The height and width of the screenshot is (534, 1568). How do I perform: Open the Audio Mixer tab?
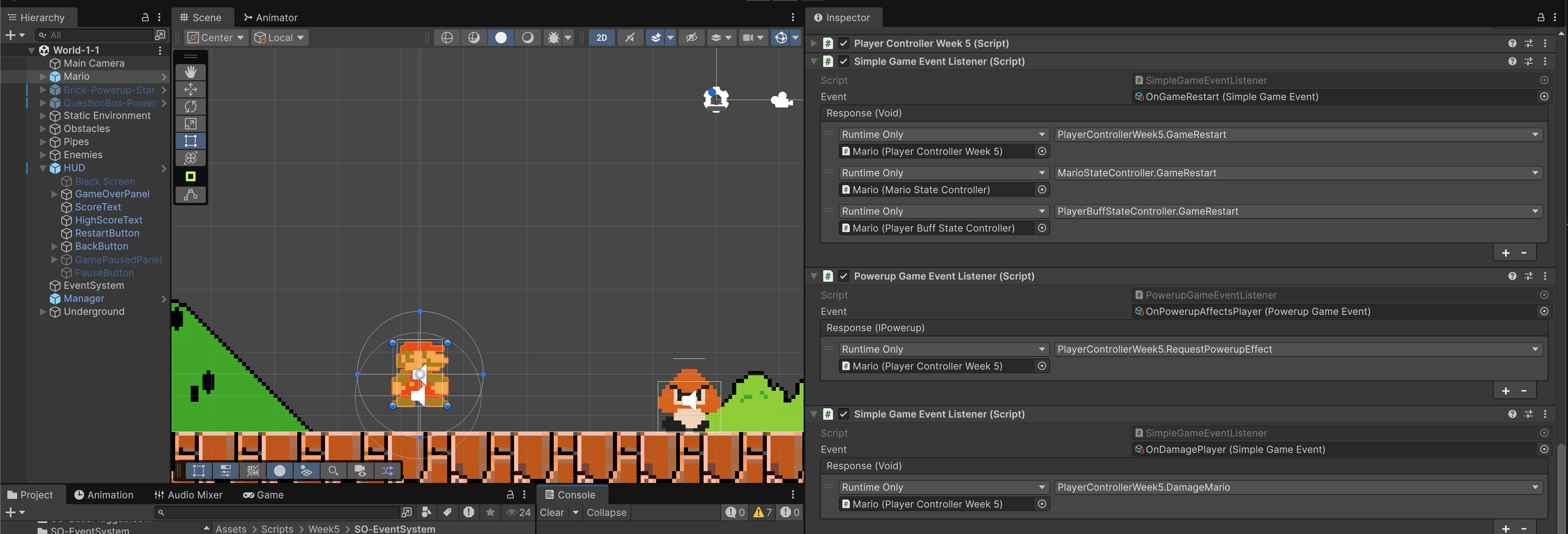point(188,494)
